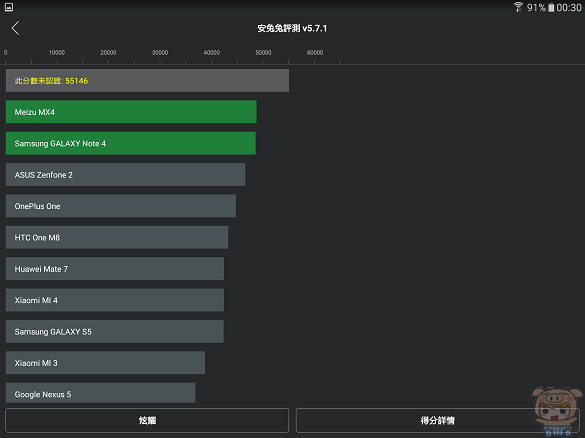Click the Samsung GALAXY S5 row
Viewport: 585px width, 438px height.
pos(115,331)
